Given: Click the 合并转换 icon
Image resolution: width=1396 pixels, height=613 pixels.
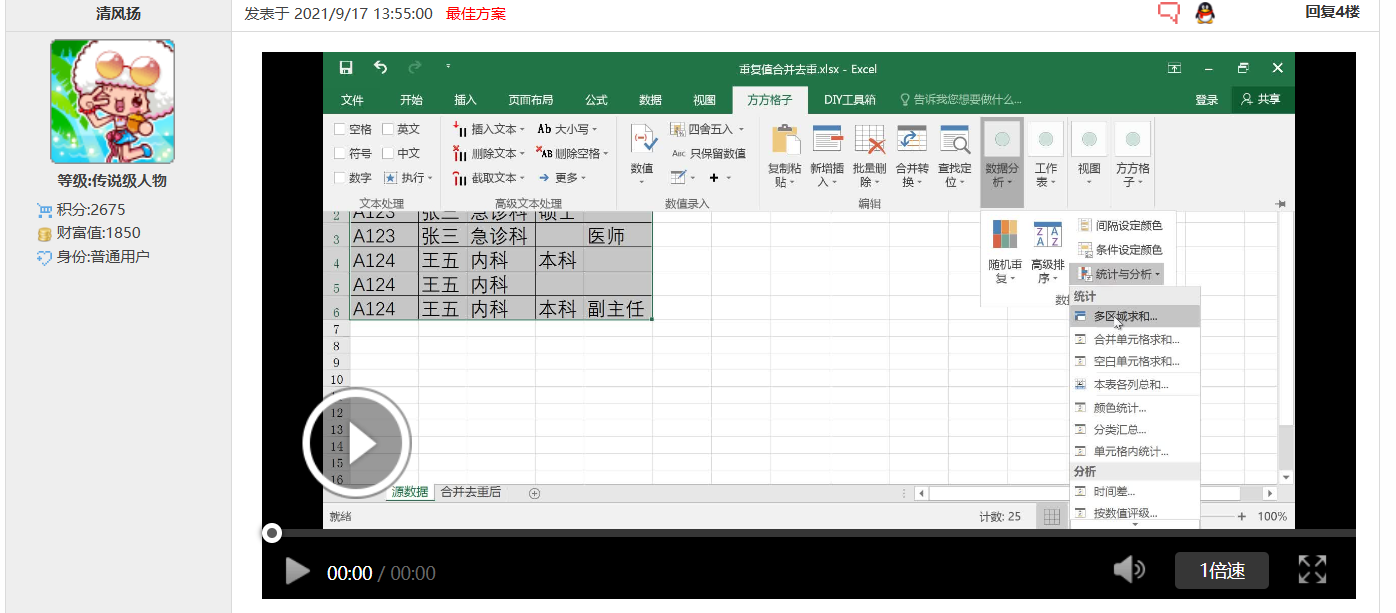Looking at the screenshot, I should coord(911,141).
